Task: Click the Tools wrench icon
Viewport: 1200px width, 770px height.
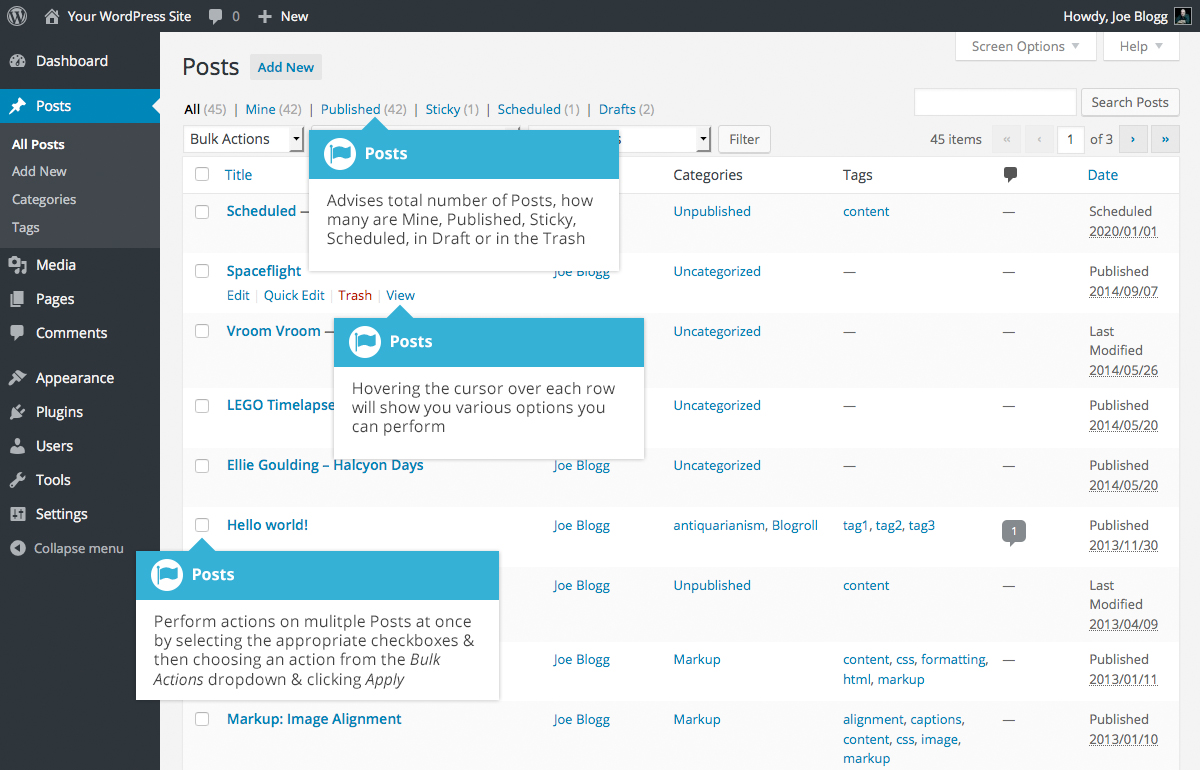Action: pyautogui.click(x=18, y=480)
